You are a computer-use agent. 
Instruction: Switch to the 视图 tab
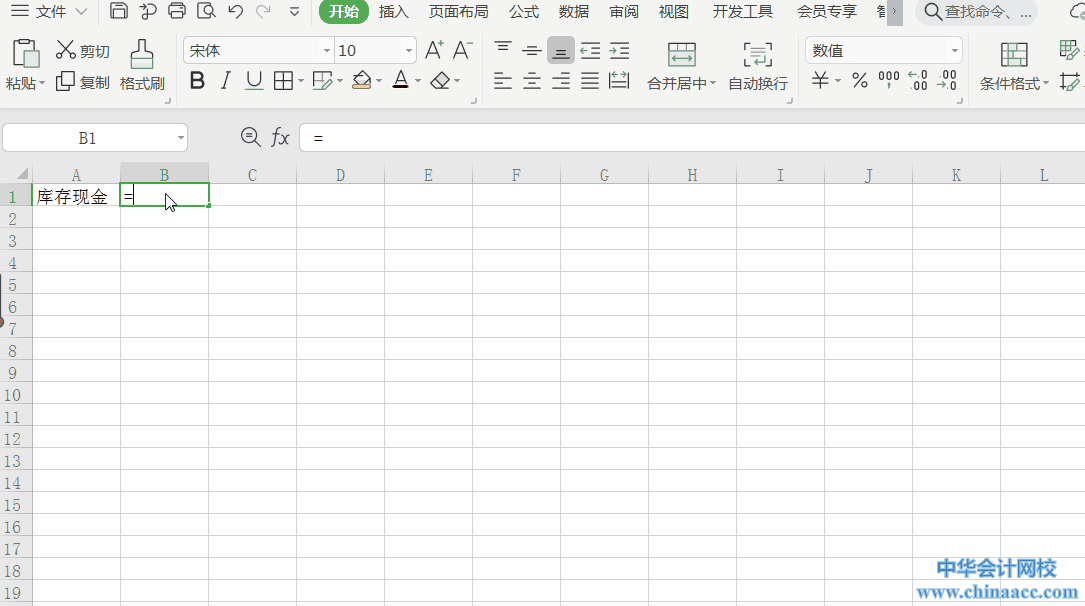(674, 12)
